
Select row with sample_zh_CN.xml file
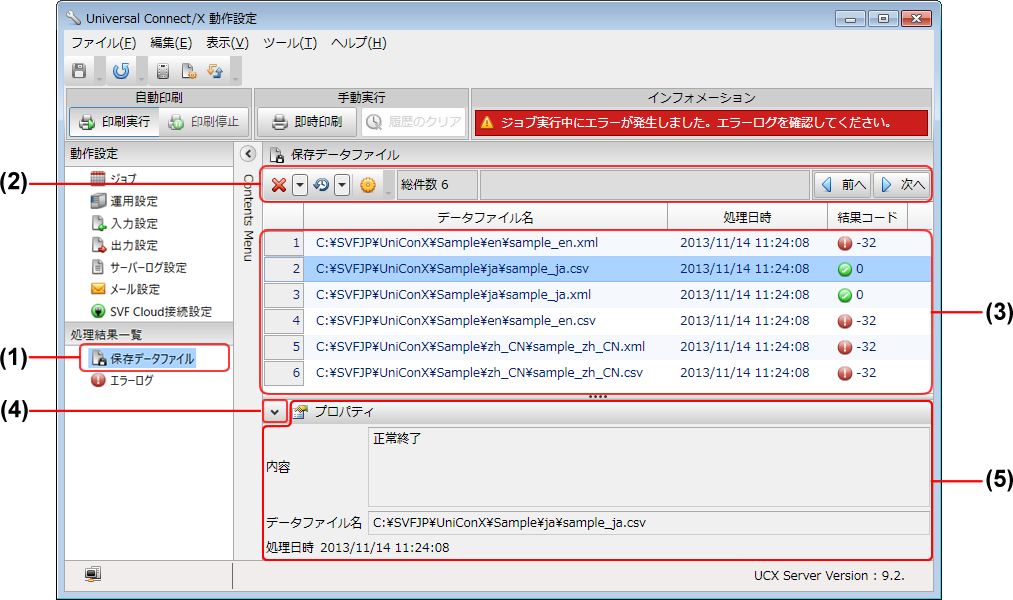coord(598,347)
